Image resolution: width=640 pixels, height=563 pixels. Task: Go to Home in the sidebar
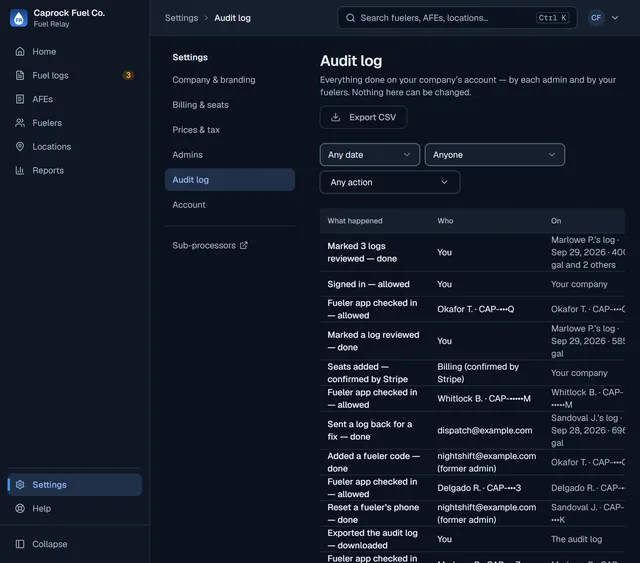click(74, 51)
